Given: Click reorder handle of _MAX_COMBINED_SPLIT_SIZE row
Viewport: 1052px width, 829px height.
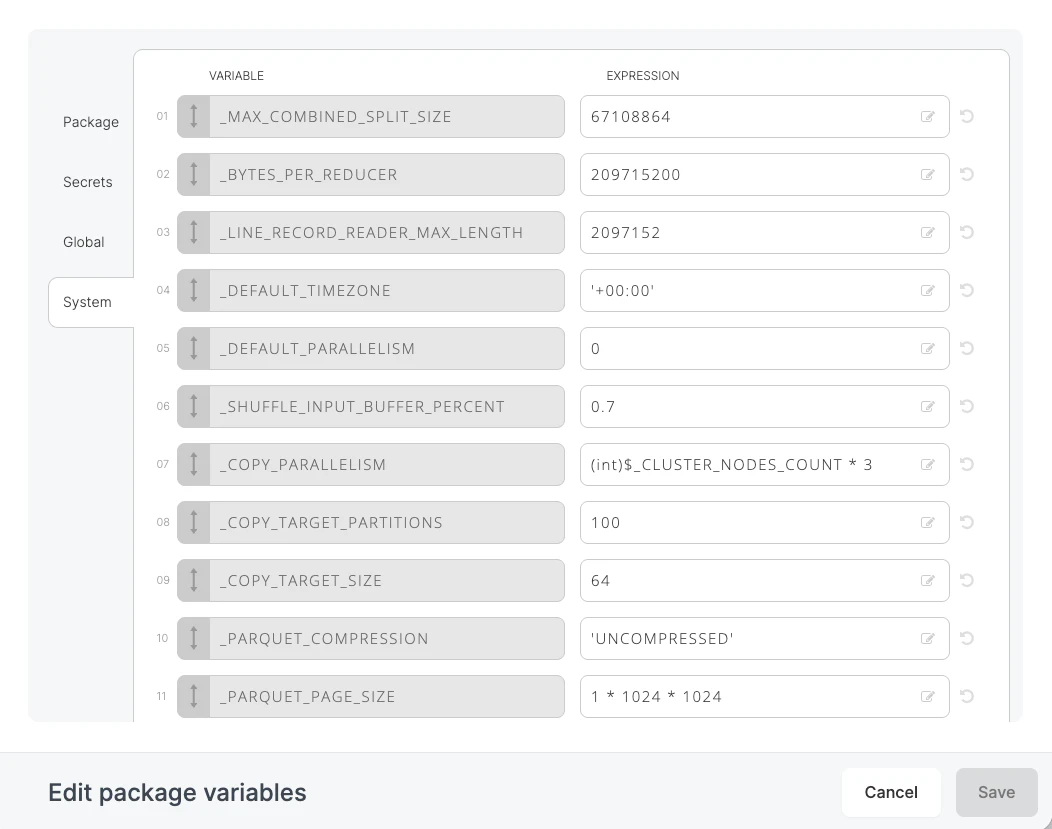Looking at the screenshot, I should tap(194, 117).
